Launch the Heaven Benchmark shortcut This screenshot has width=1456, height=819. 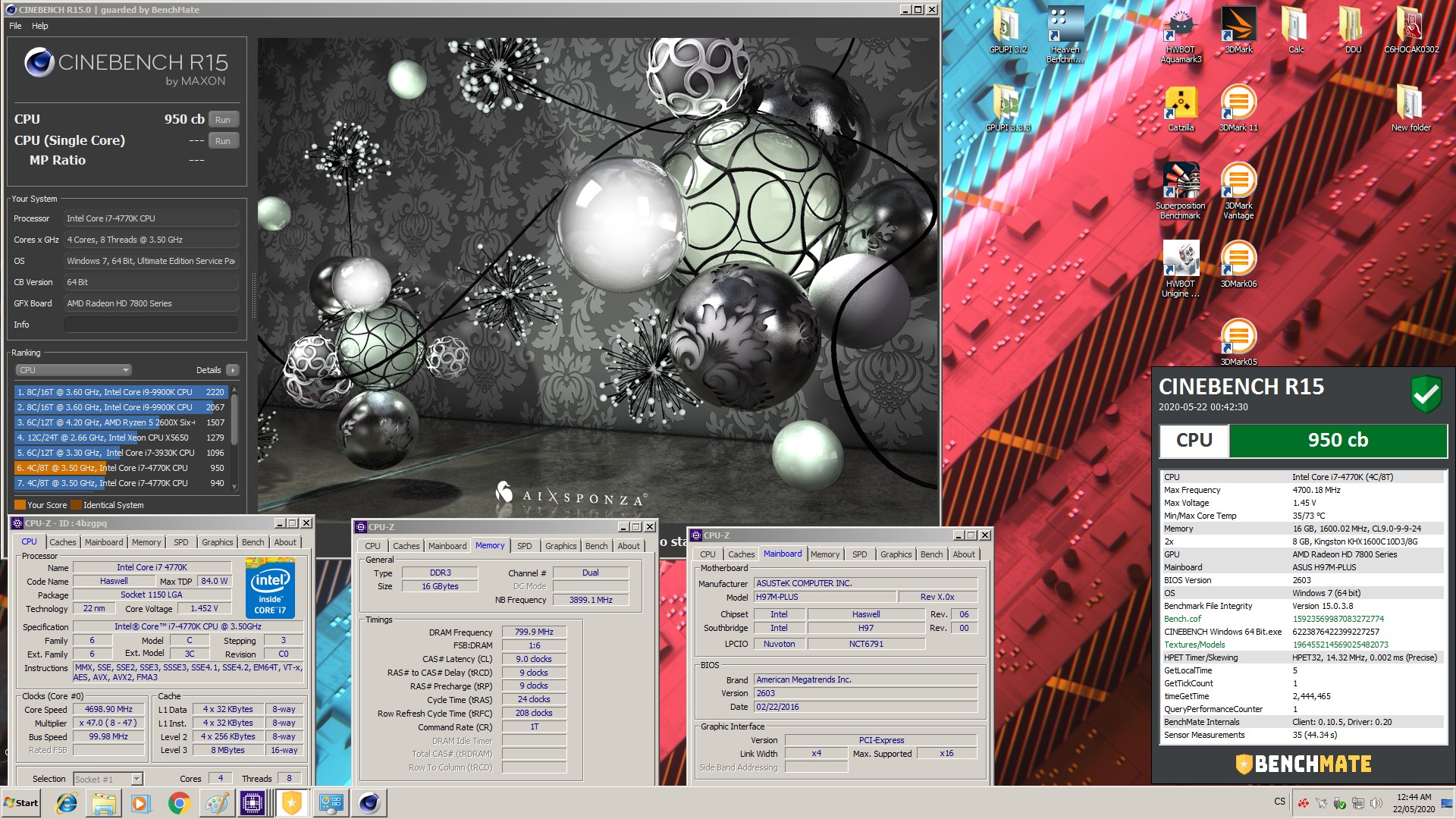[x=1065, y=34]
